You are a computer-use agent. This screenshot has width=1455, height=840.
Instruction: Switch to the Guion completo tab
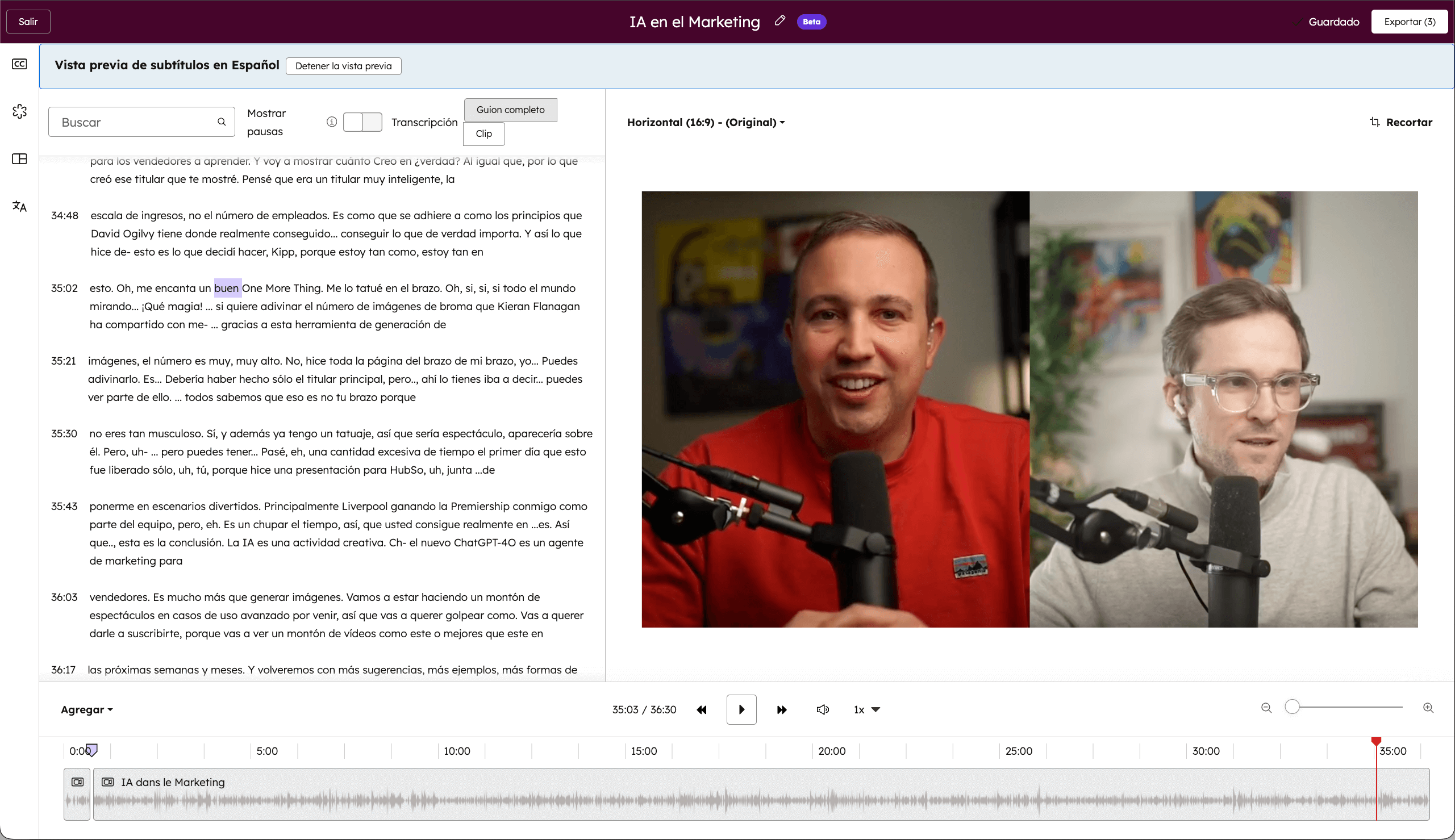tap(510, 110)
